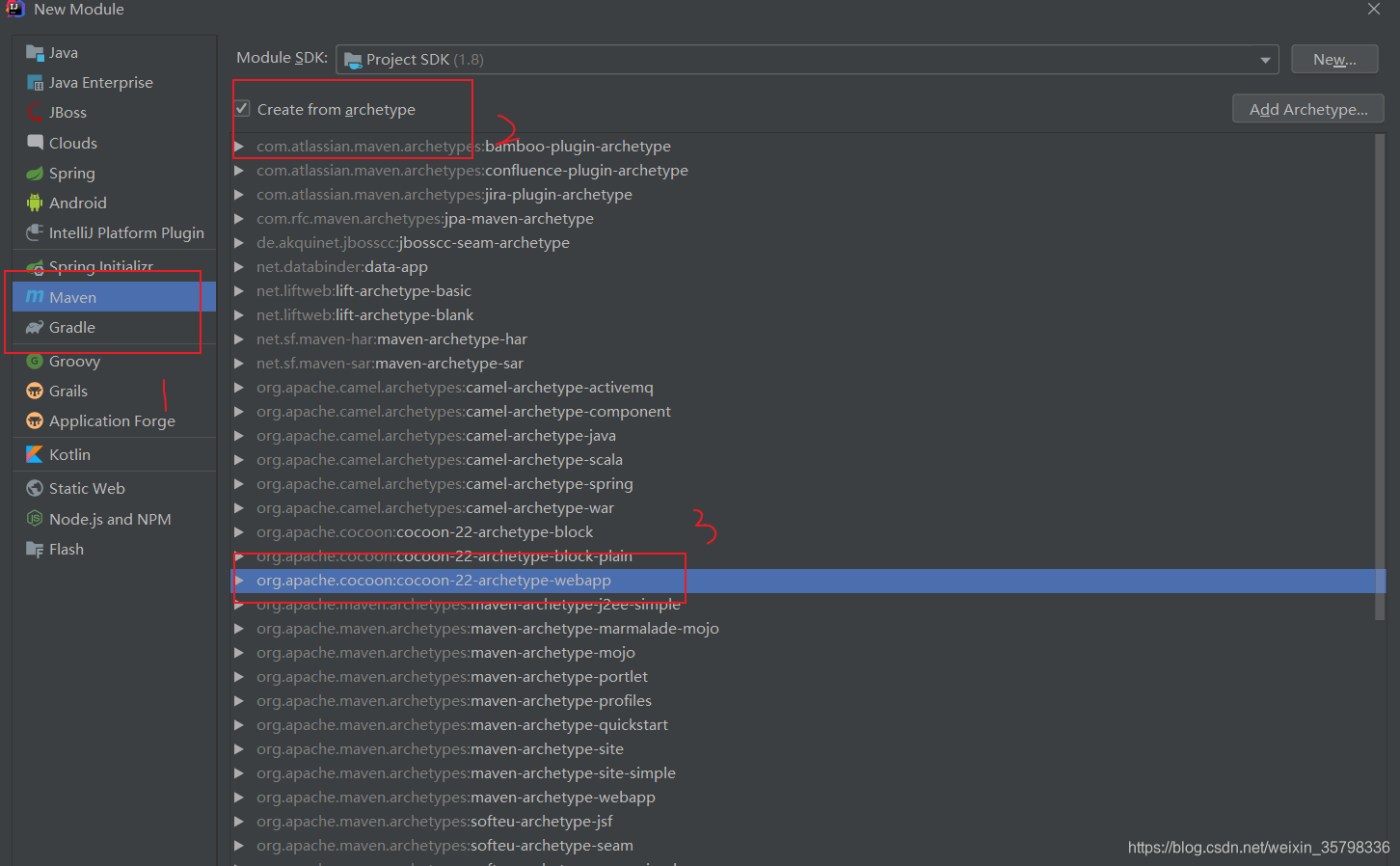The image size is (1400, 866).
Task: Click the Android robot icon
Action: pos(35,203)
